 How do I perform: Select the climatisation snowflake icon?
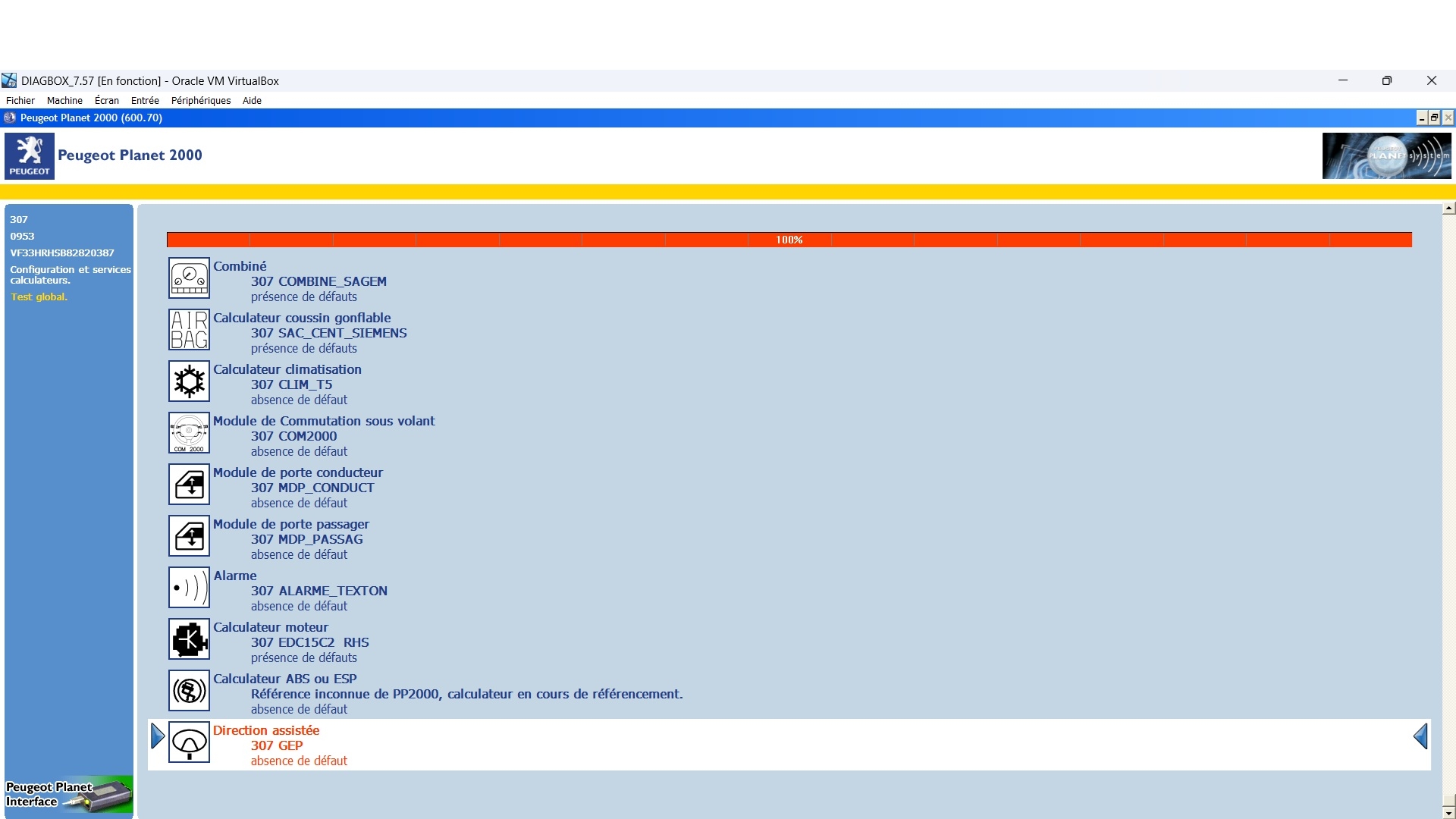tap(189, 381)
